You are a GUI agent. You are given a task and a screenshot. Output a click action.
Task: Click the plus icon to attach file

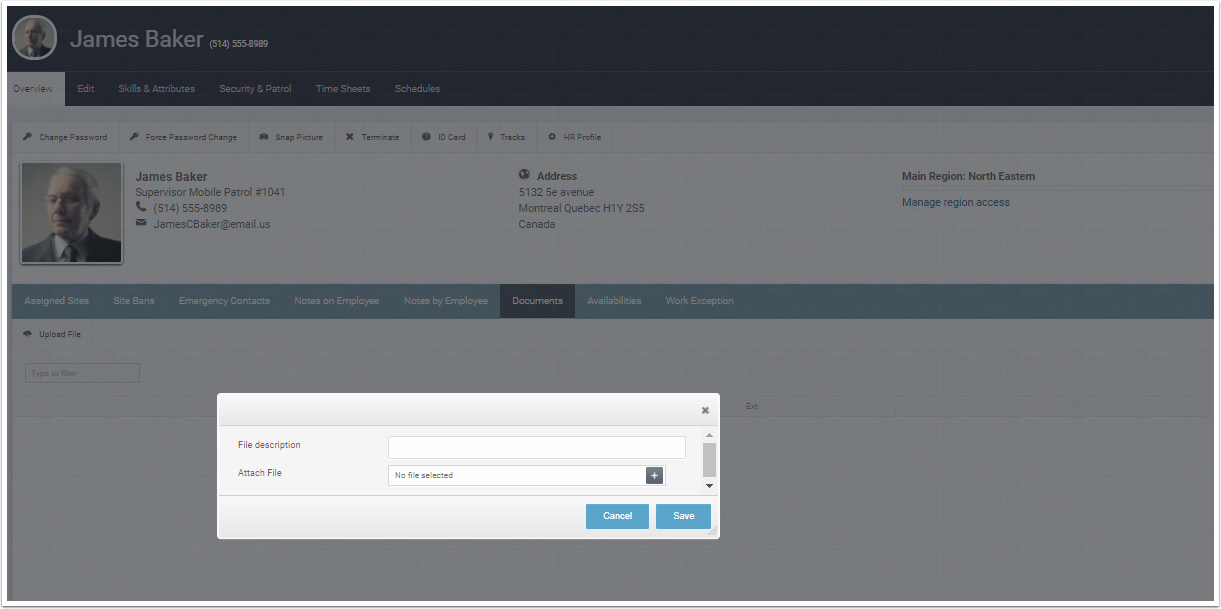654,476
